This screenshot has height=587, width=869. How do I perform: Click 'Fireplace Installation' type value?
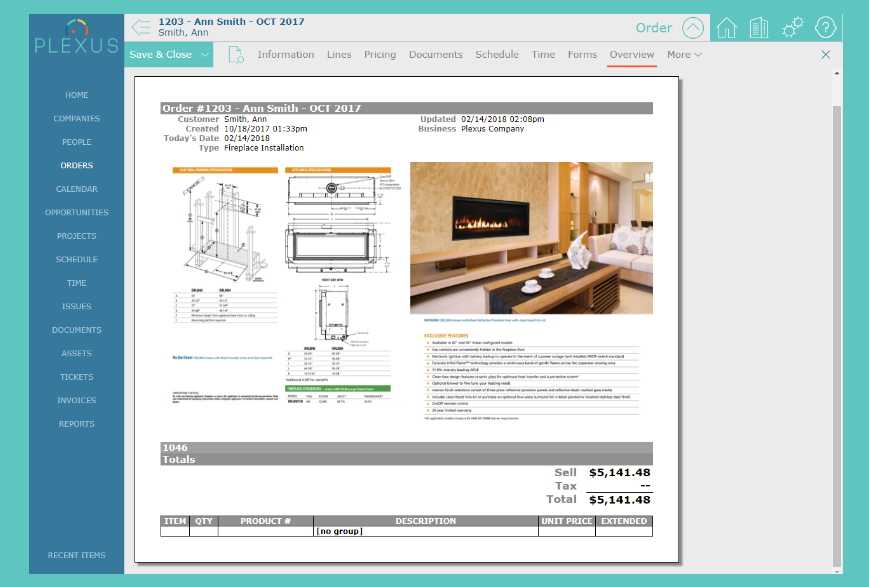click(264, 148)
